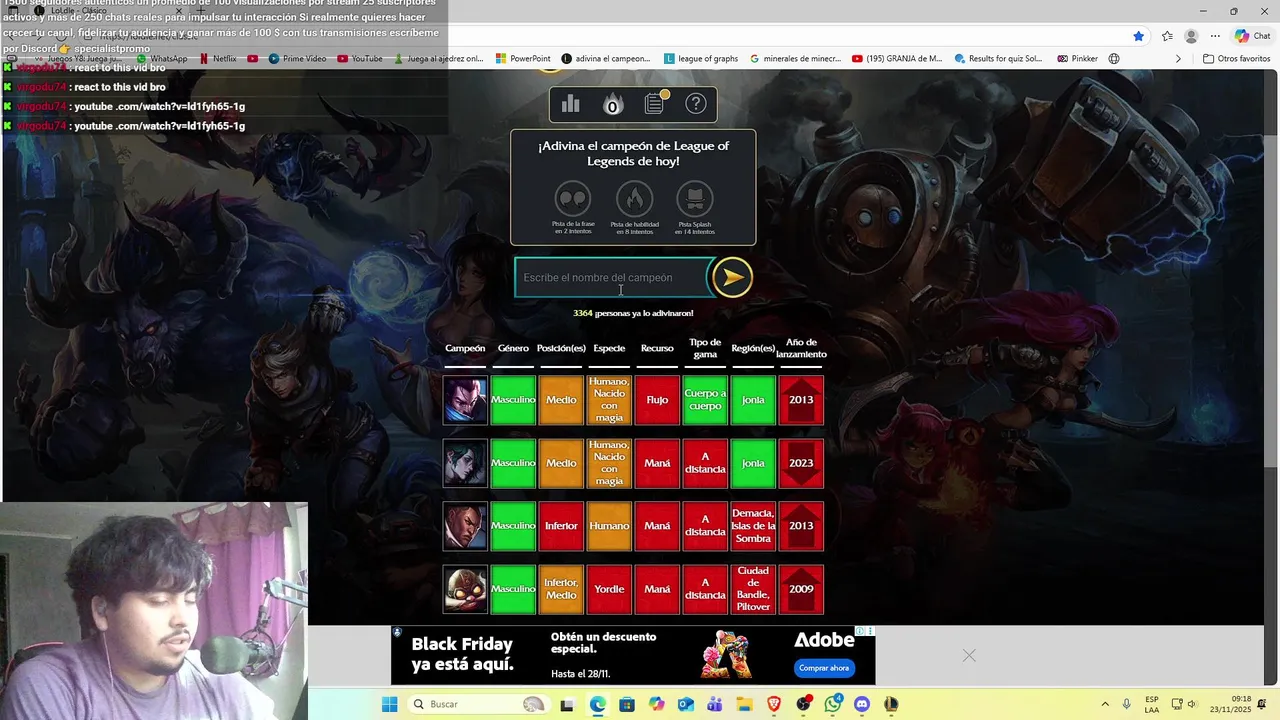Click the 'Demacia, Islas de la Sombra' cell
The height and width of the screenshot is (720, 1280).
point(753,526)
